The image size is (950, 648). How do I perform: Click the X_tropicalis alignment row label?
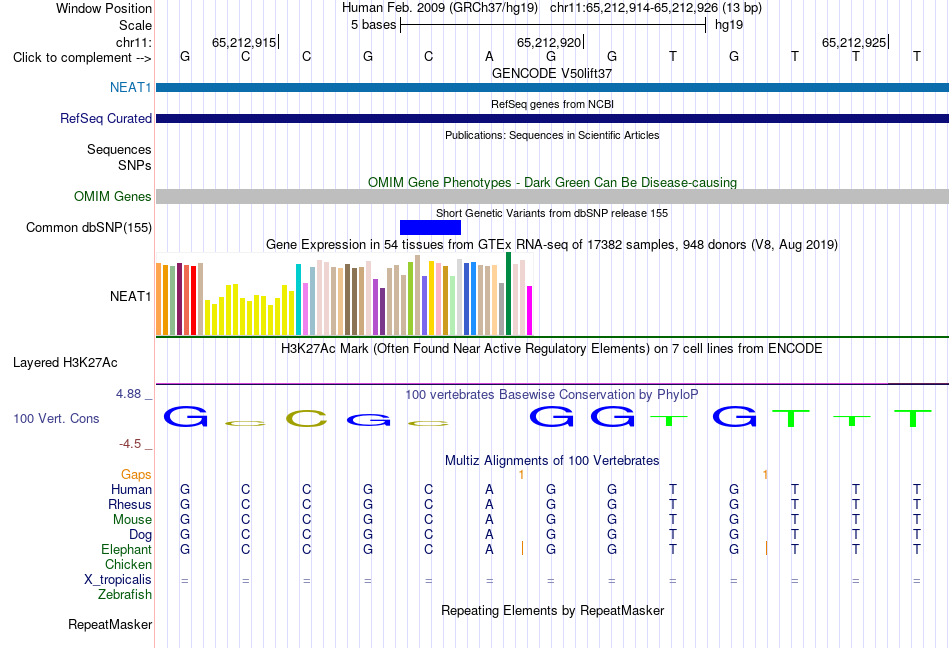point(118,580)
